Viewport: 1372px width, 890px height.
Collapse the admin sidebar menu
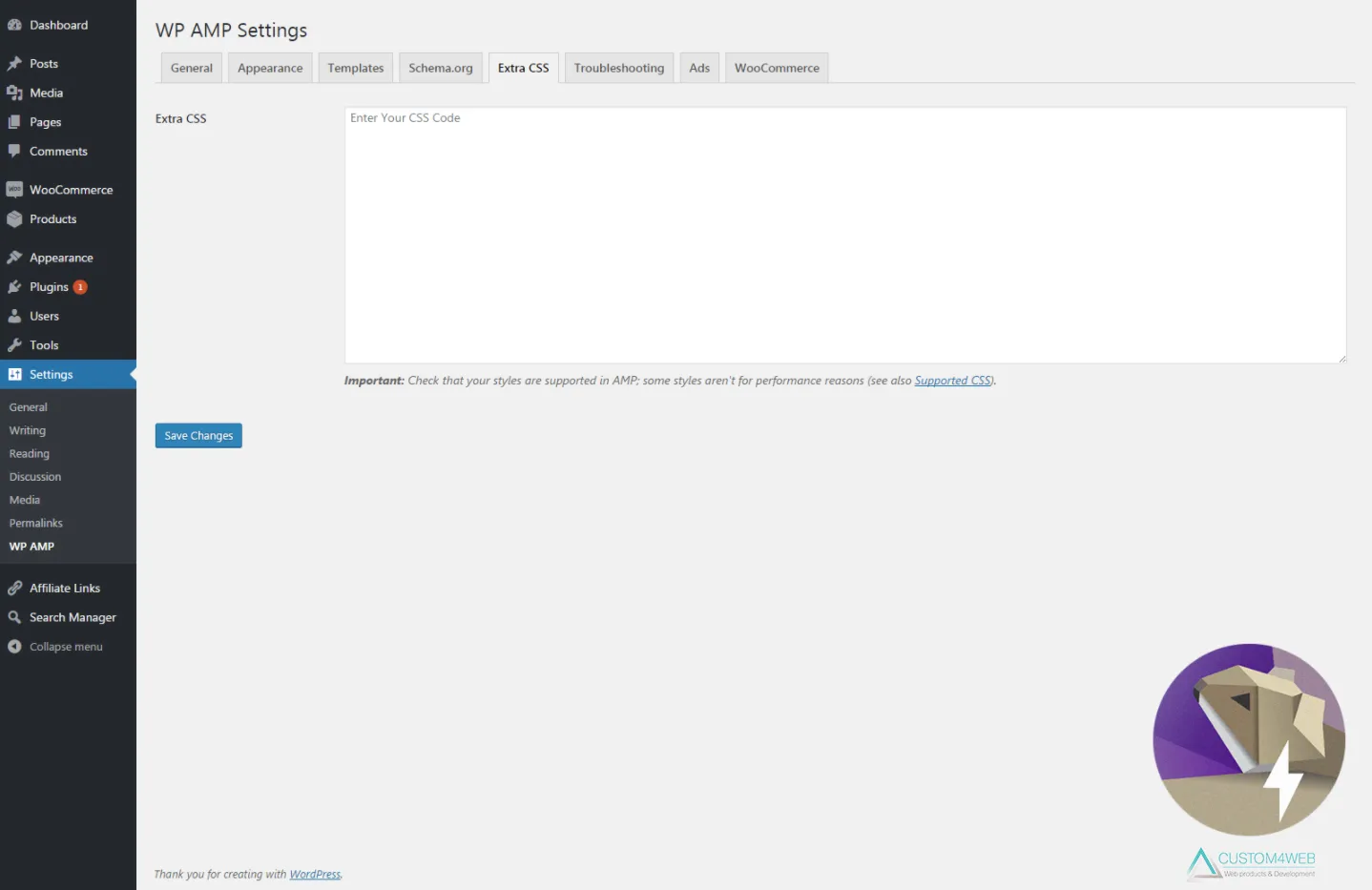15,646
